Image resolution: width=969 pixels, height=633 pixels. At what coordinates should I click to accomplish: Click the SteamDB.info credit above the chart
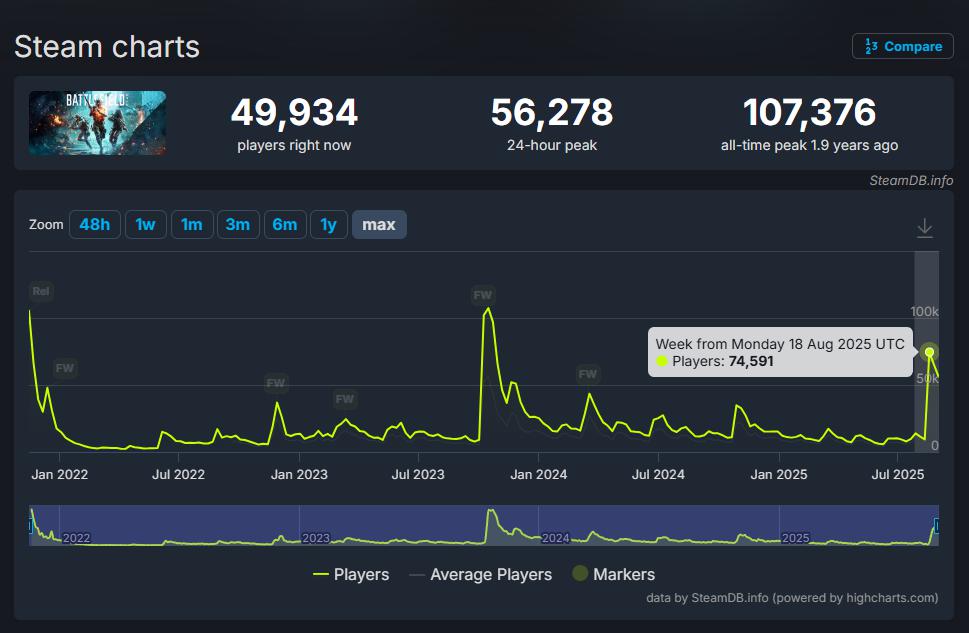[911, 181]
